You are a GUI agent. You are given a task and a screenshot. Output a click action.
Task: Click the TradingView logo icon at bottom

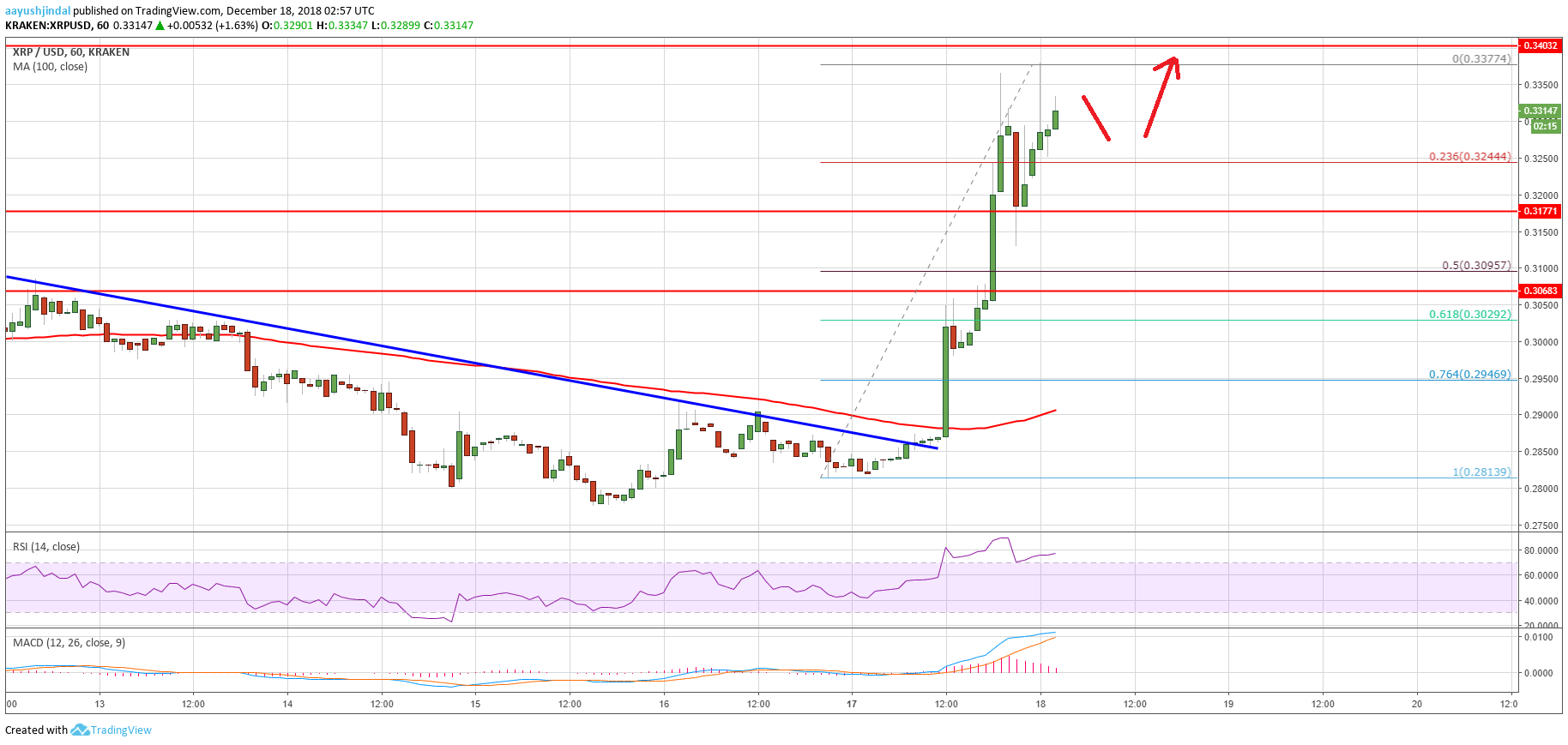pyautogui.click(x=80, y=730)
